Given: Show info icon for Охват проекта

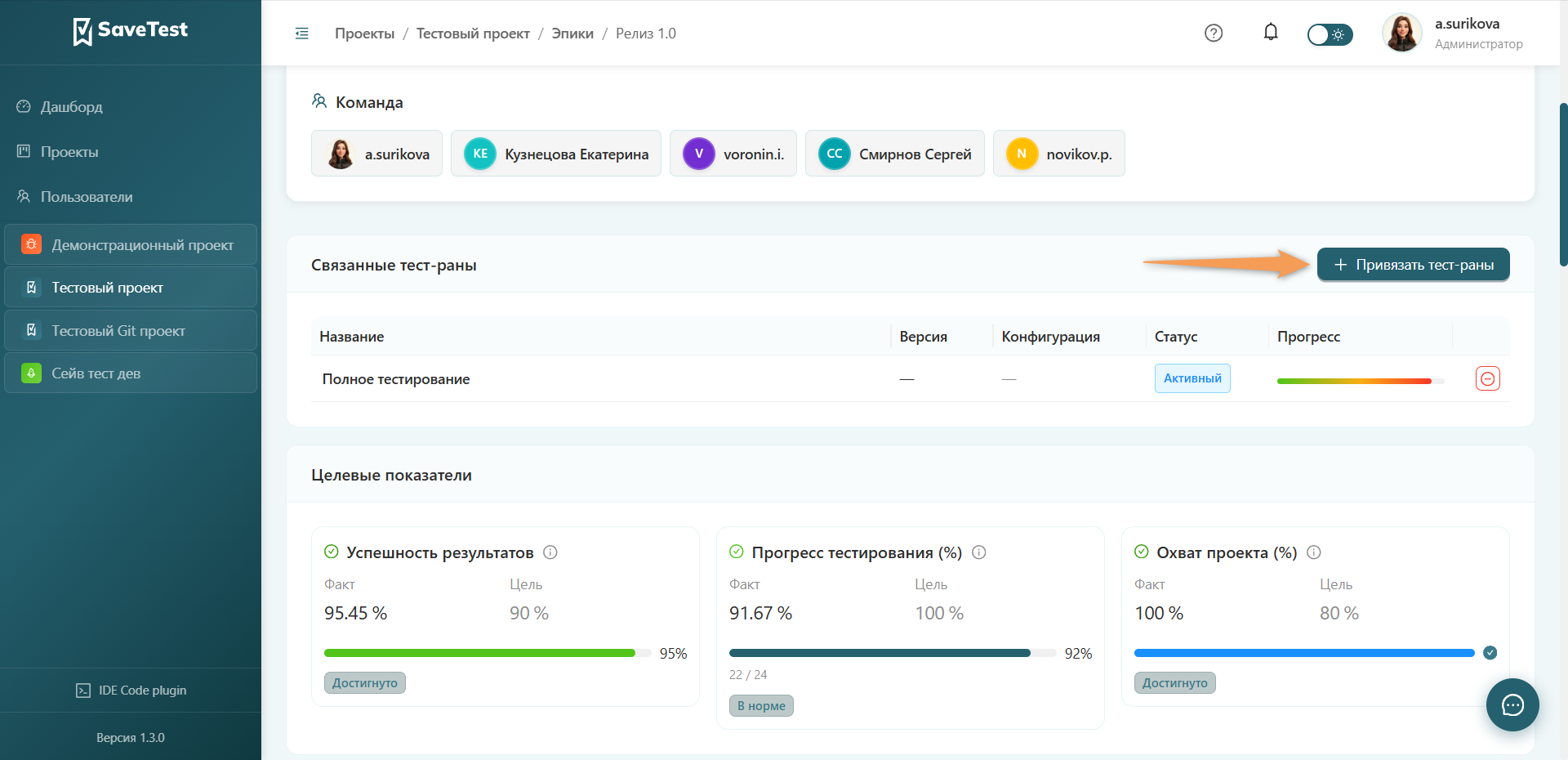Looking at the screenshot, I should pos(1314,552).
